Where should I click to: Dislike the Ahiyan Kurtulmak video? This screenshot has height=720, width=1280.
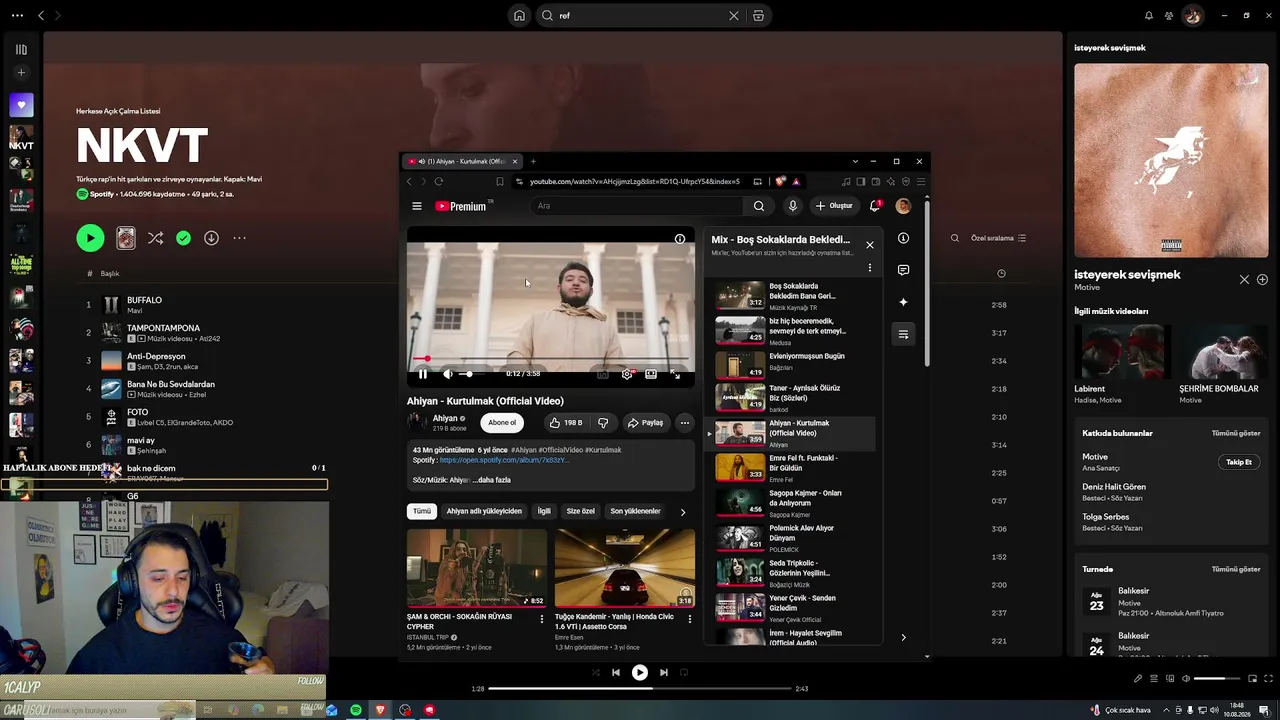[x=603, y=423]
